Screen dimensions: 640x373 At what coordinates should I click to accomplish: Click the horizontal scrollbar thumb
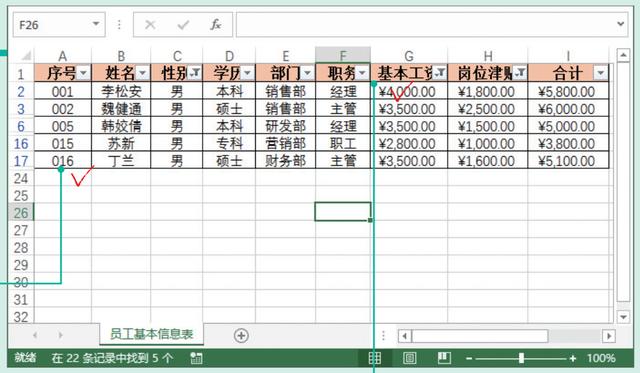click(x=480, y=336)
